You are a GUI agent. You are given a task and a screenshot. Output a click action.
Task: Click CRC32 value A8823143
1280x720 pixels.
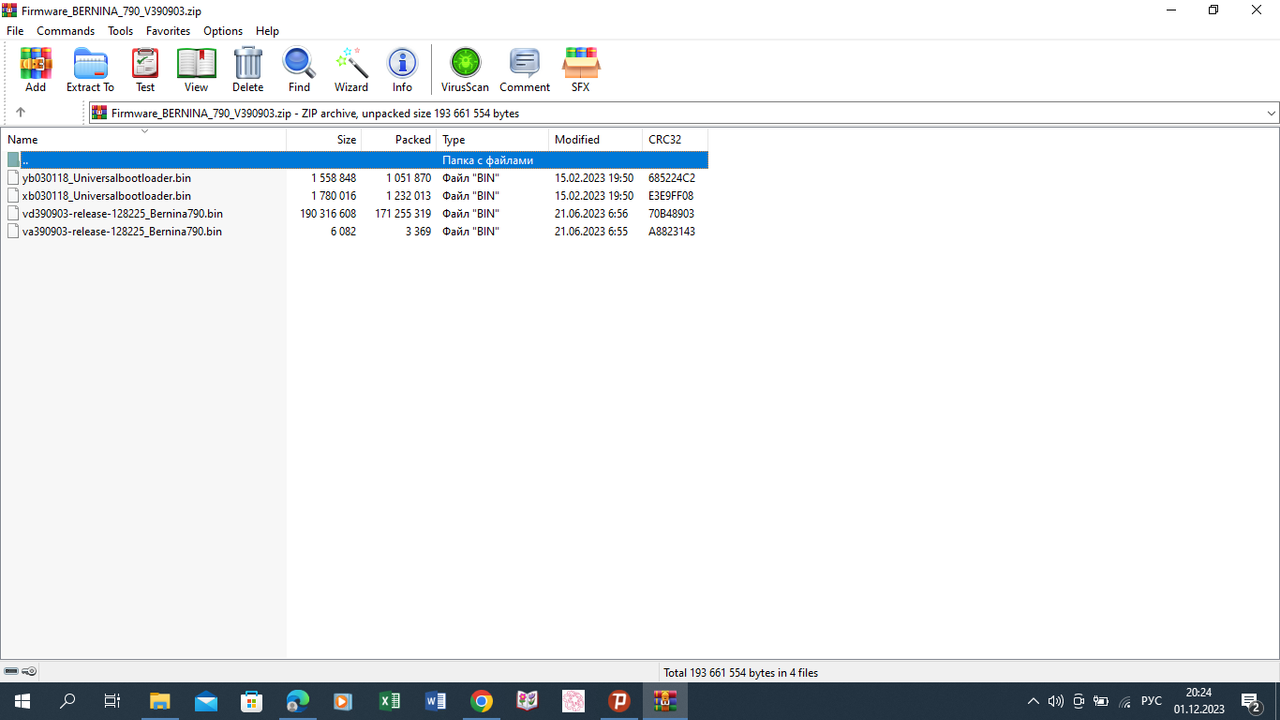[672, 232]
